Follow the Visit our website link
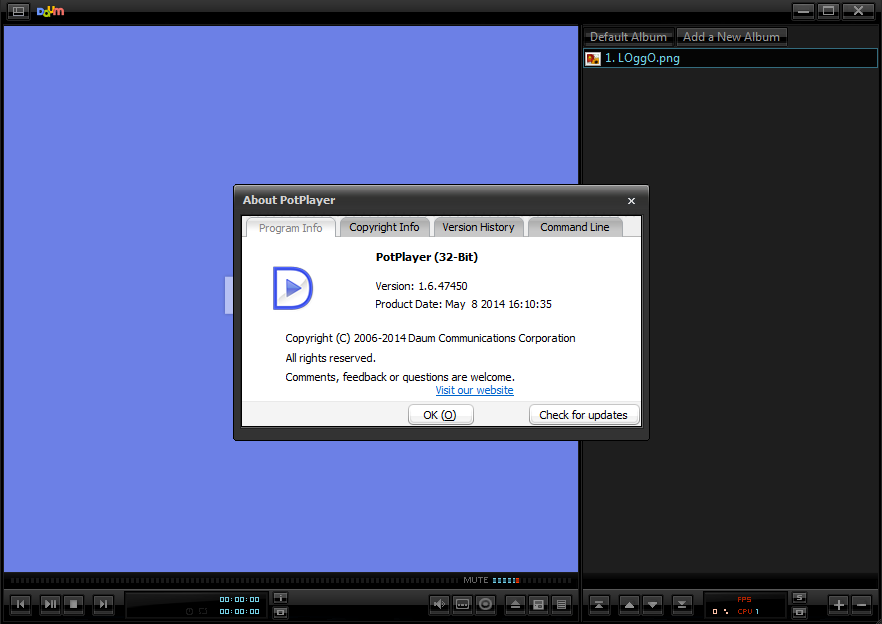The width and height of the screenshot is (882, 624). 474,390
